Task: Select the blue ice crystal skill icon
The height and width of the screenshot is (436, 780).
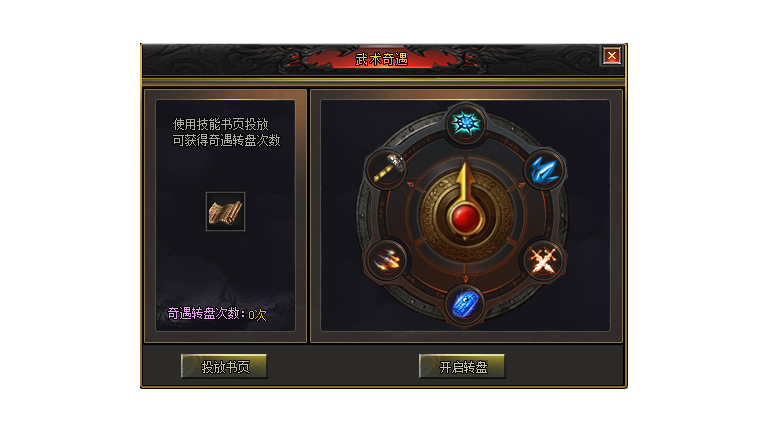Action: pos(544,170)
